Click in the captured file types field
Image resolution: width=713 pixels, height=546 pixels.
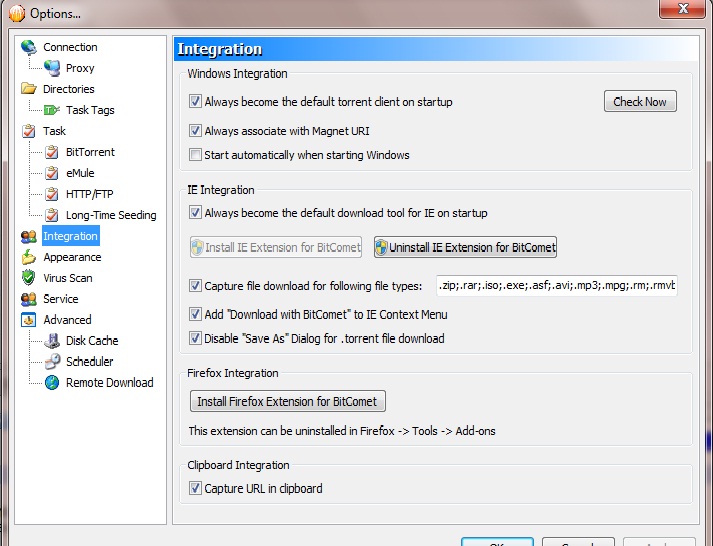coord(557,286)
